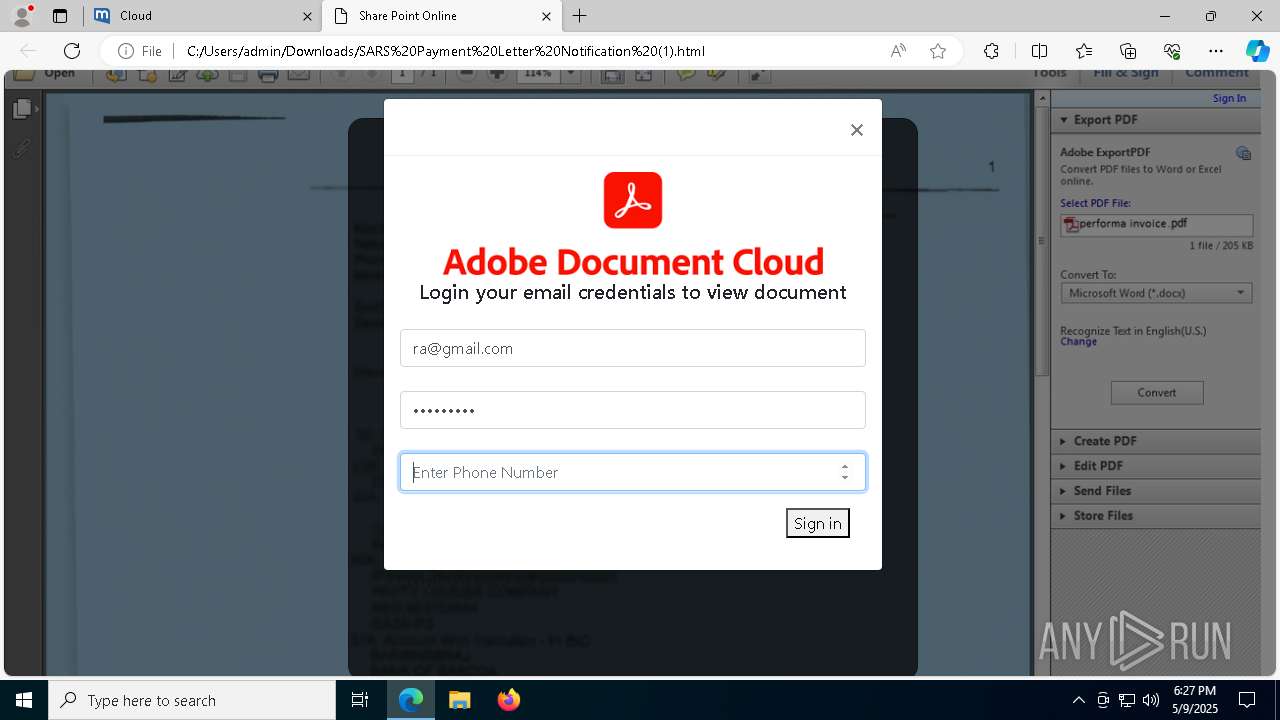Open Edge Settings and more menu
1280x720 pixels.
(x=1216, y=51)
